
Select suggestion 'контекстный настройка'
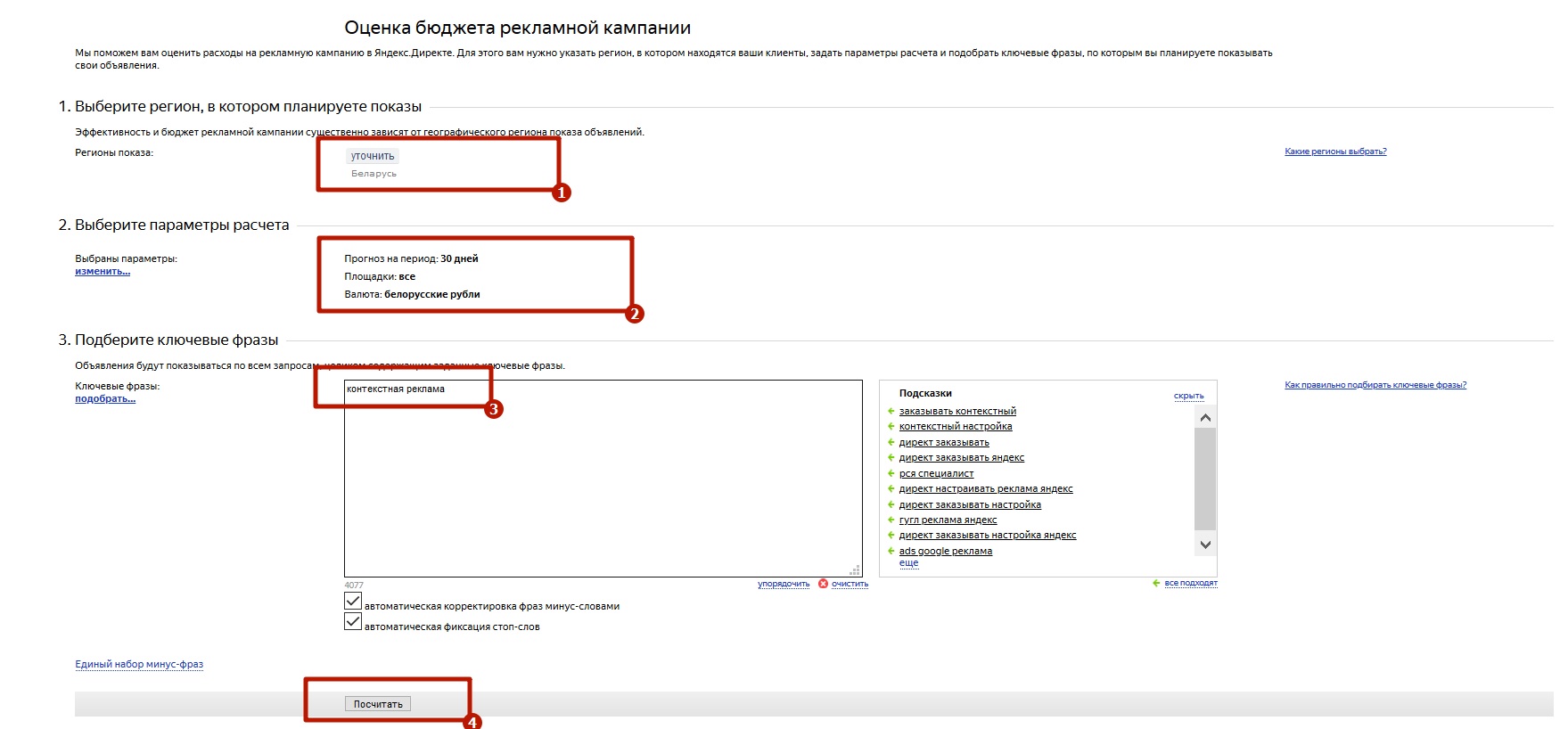[x=956, y=426]
